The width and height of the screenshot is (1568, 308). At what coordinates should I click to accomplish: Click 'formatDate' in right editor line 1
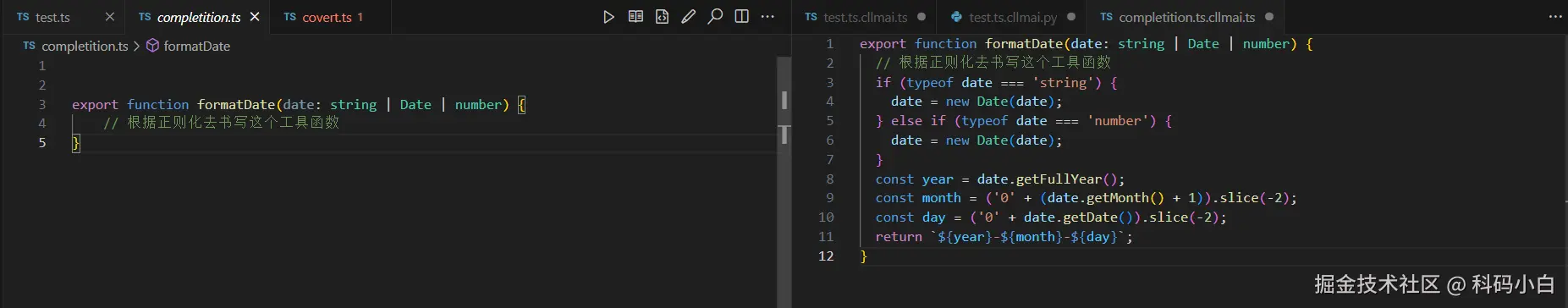[1024, 43]
